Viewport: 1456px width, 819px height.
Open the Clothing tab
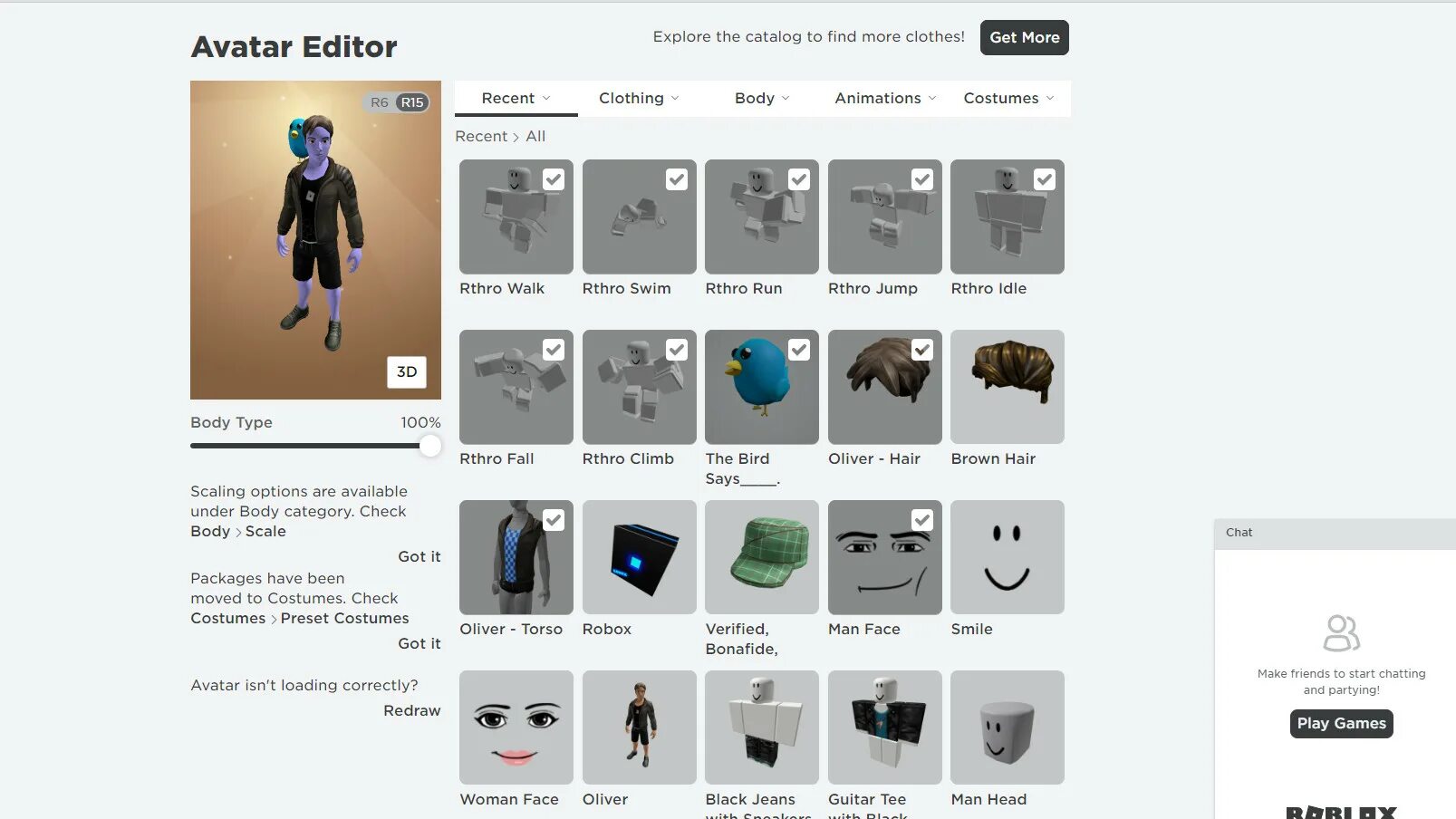coord(639,98)
